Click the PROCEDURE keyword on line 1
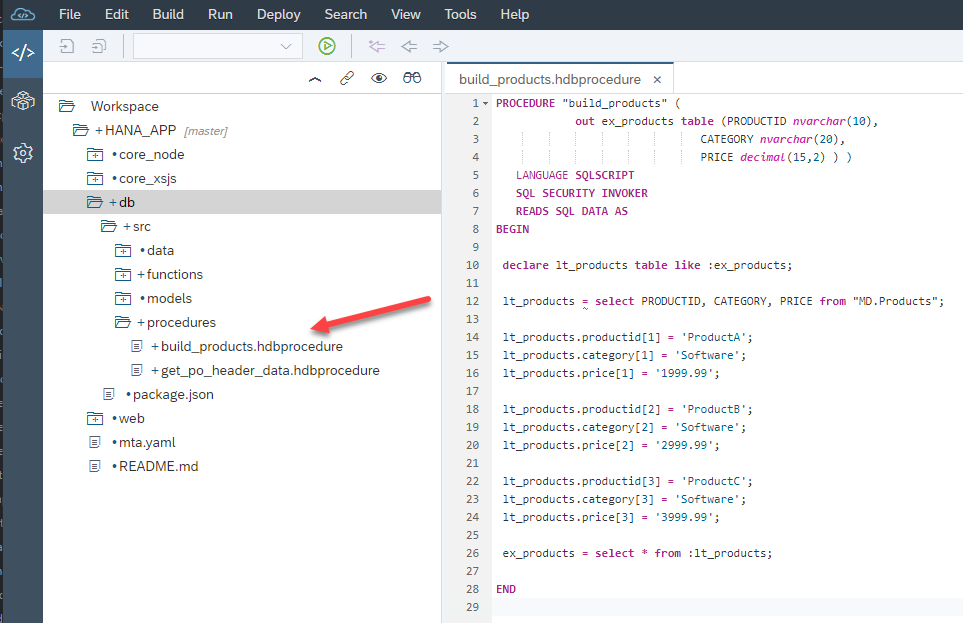 pos(525,103)
